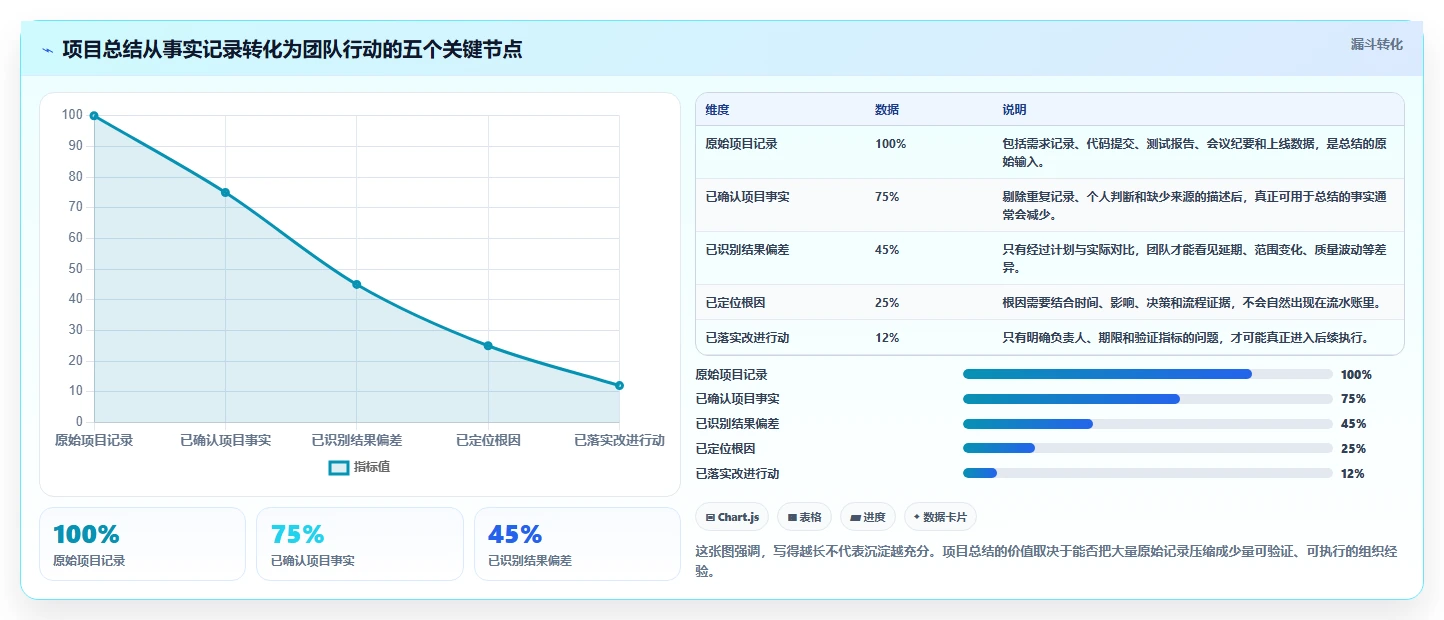Viewport: 1444px width, 620px height.
Task: Click the lightning icon beside the title
Action: coord(48,50)
